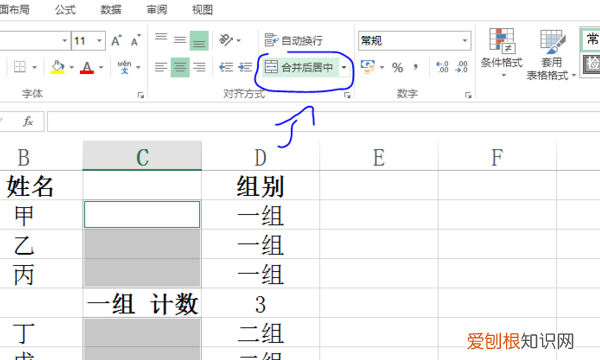Select column F header
Screen dimensions: 600x360
click(x=497, y=157)
